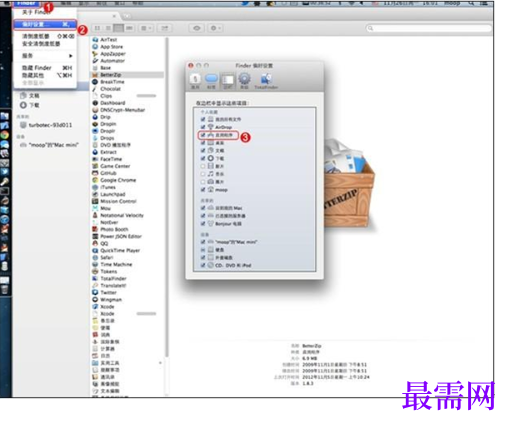The width and height of the screenshot is (514, 427).
Task: Expand the 服务 submenu
Action: coord(45,56)
